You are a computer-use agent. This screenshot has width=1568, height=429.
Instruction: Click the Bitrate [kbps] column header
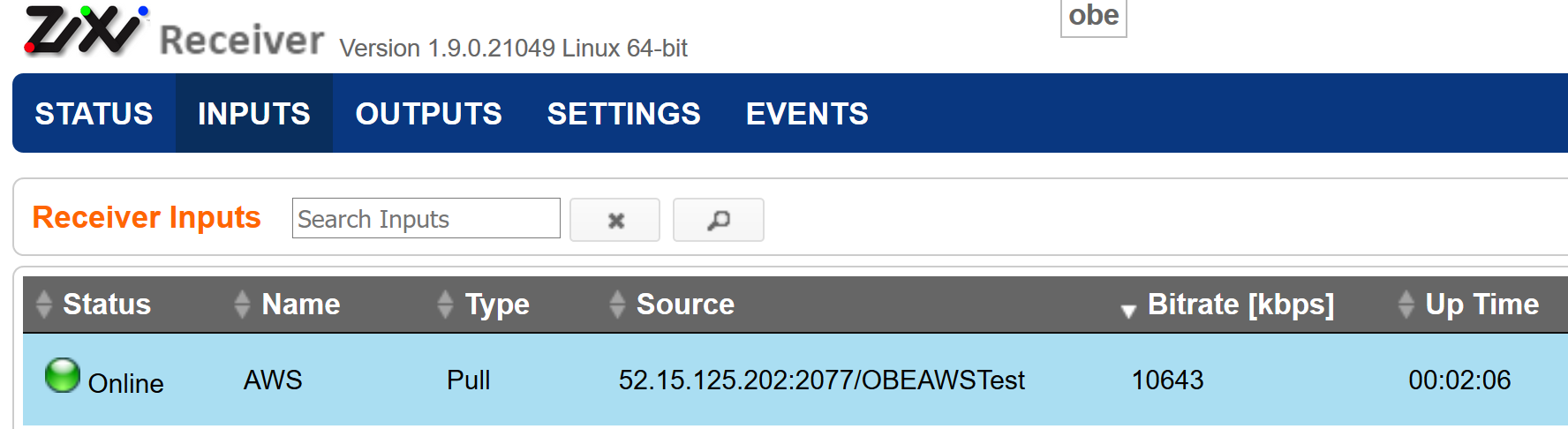1240,305
